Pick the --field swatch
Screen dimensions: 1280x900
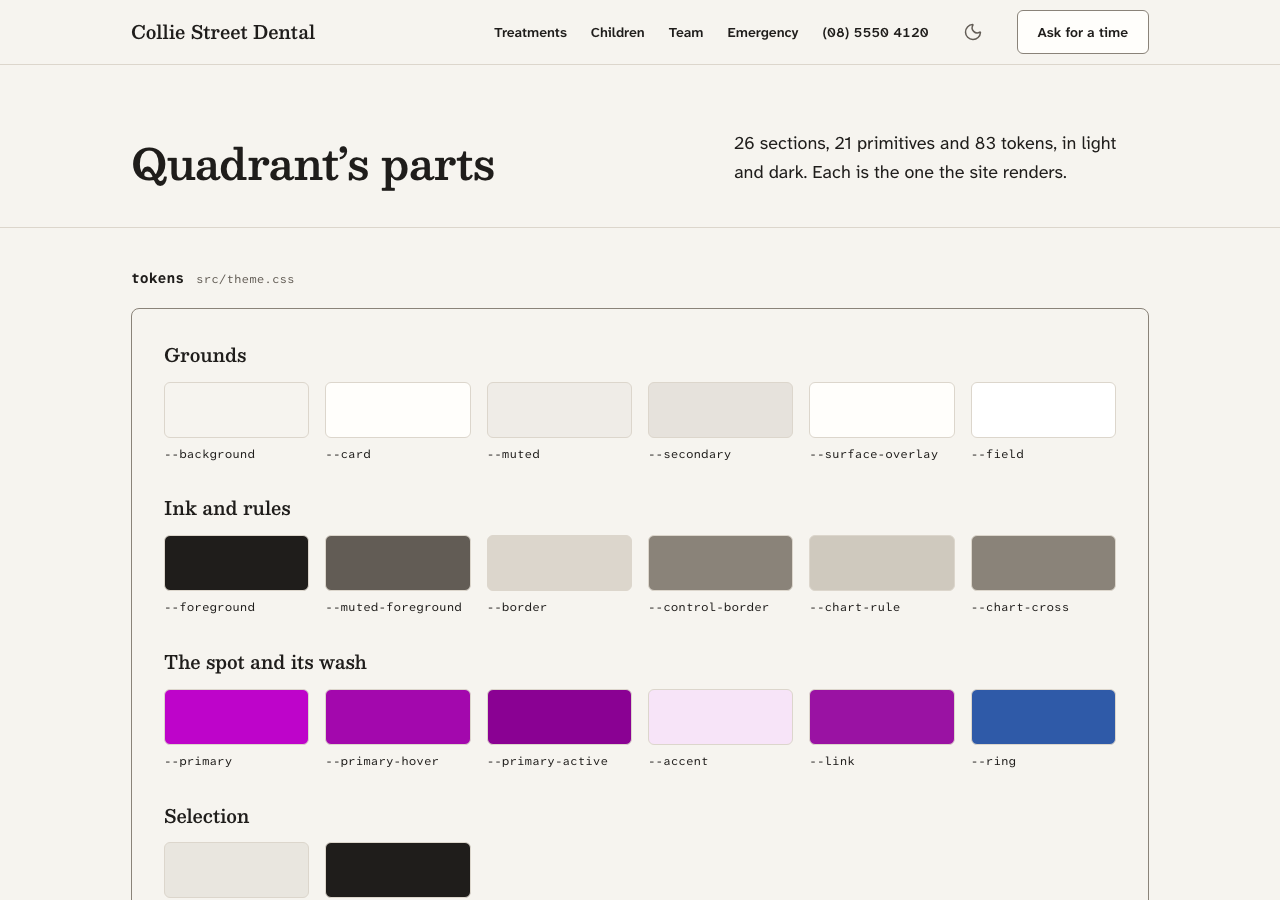[x=1043, y=410]
